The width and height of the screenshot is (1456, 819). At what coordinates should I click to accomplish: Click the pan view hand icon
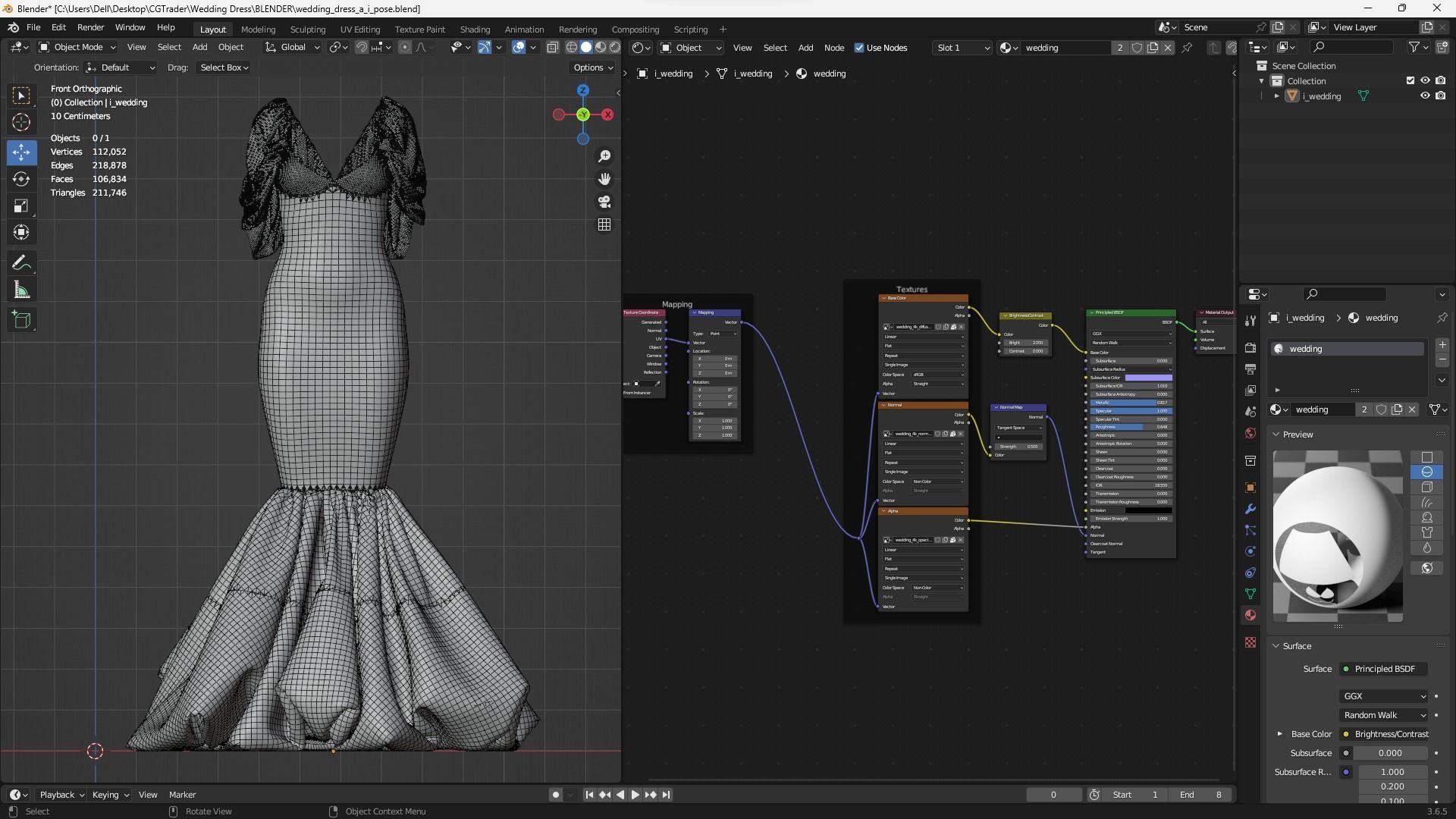click(x=604, y=179)
